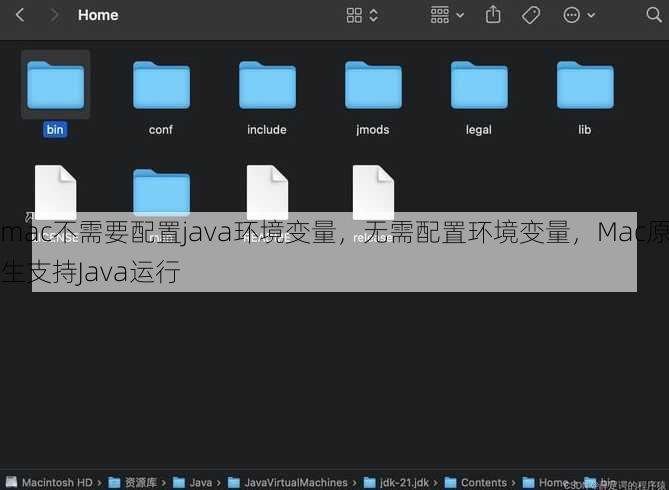Select the include folder icon
Viewport: 669px width, 490px height.
[267, 85]
